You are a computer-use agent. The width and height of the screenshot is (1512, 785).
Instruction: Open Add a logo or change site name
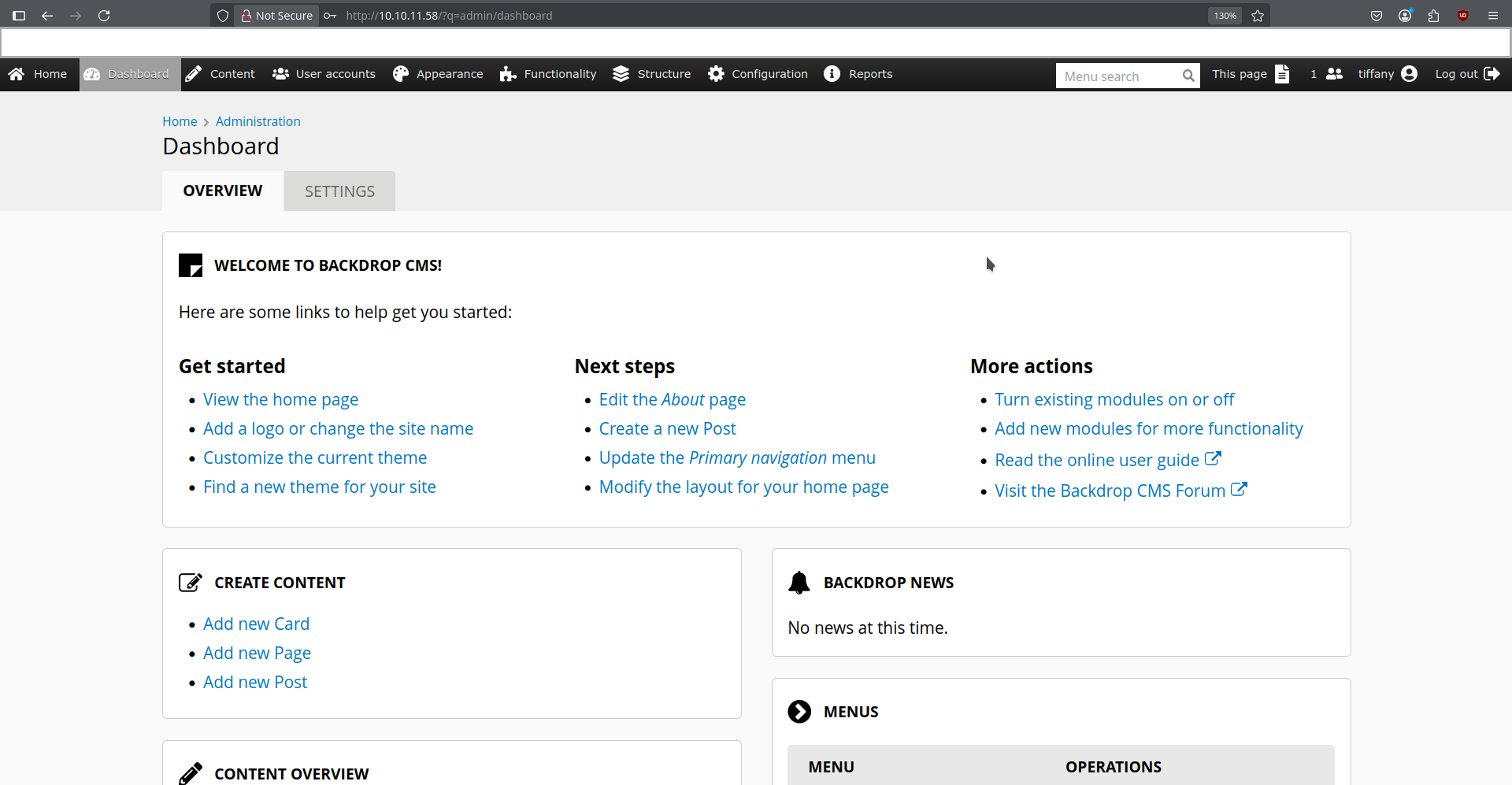(x=339, y=429)
